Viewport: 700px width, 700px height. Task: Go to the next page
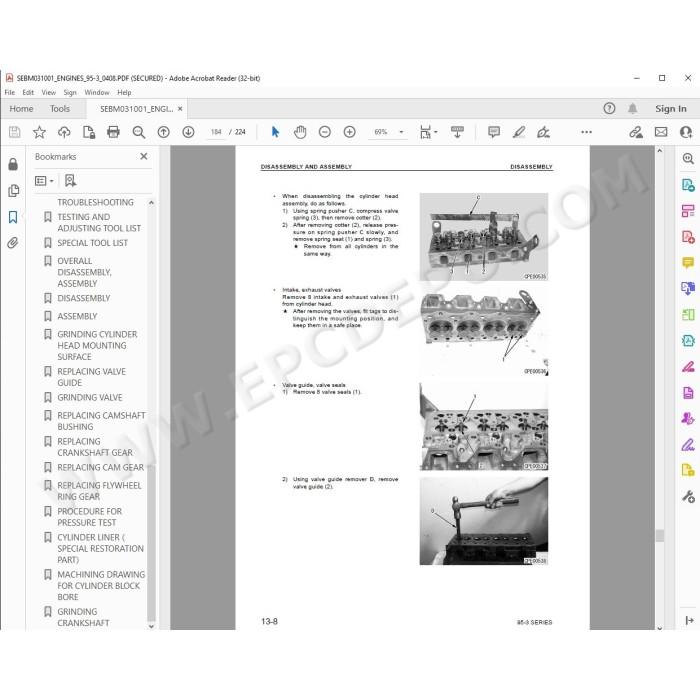[x=188, y=132]
